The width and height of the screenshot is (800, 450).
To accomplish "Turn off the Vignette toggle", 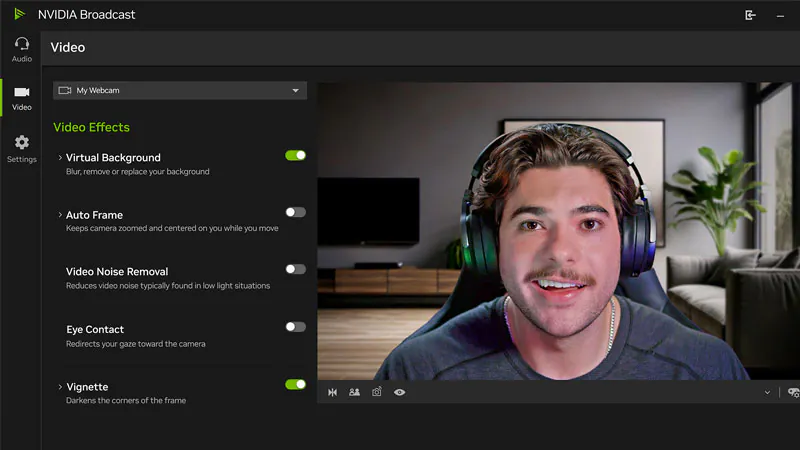I will [x=295, y=384].
